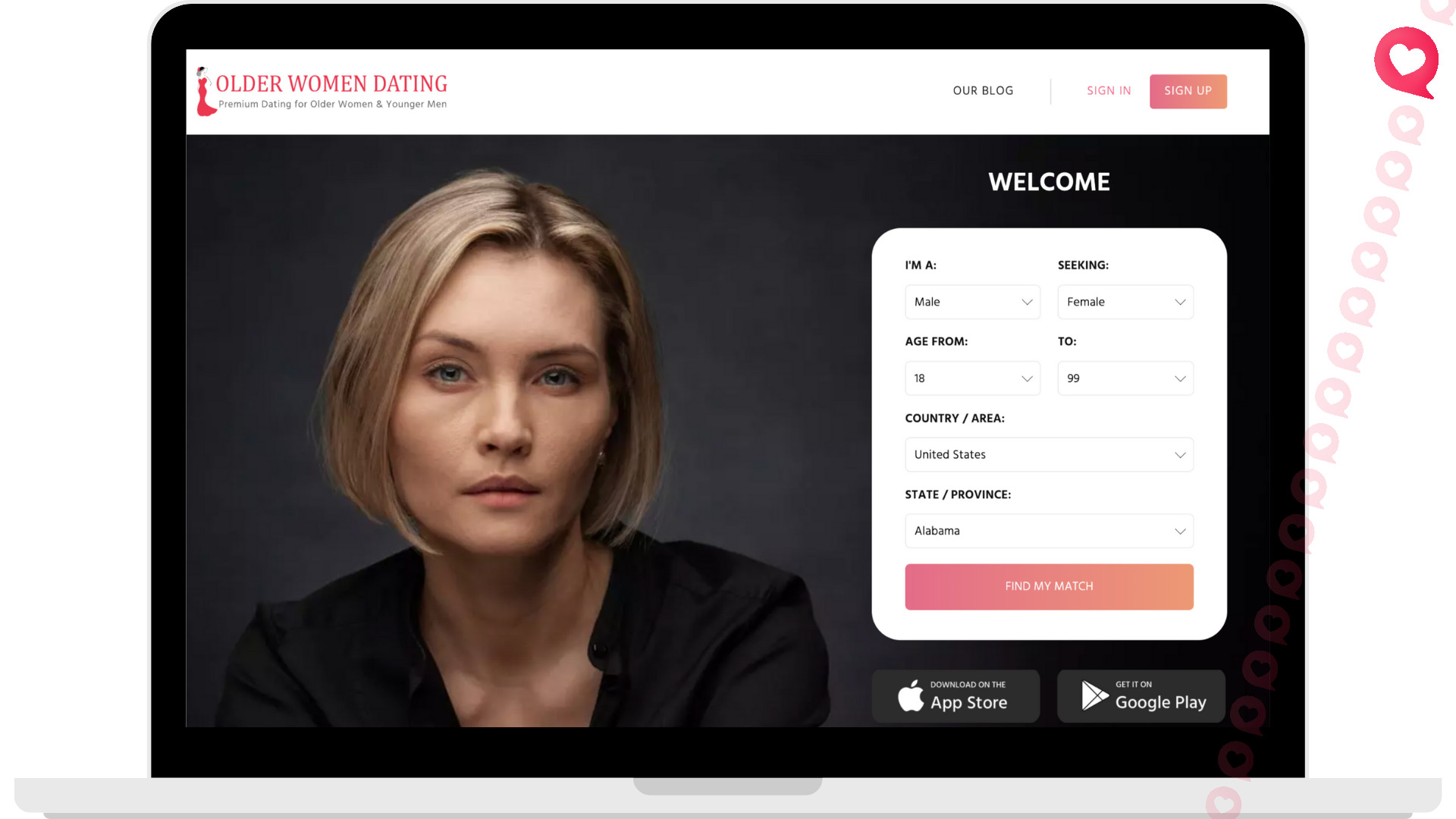1456x819 pixels.
Task: Click the 'Download on the App Store' badge
Action: tap(955, 695)
